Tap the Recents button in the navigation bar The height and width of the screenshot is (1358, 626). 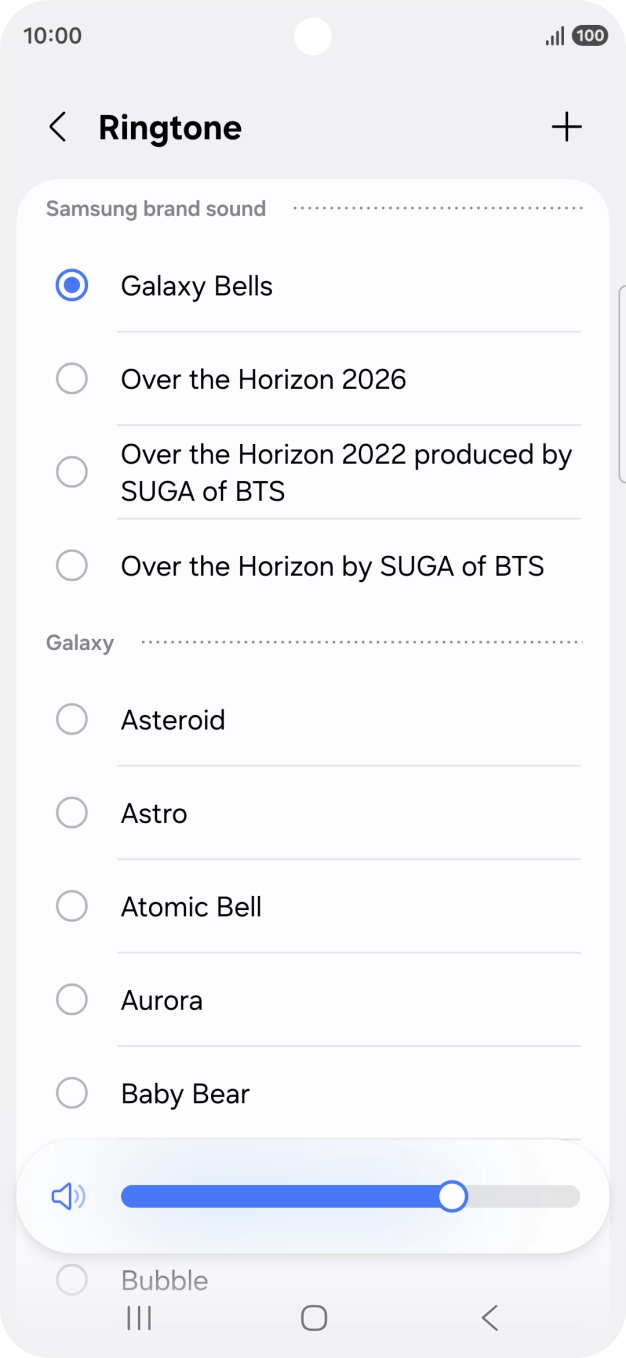138,1318
